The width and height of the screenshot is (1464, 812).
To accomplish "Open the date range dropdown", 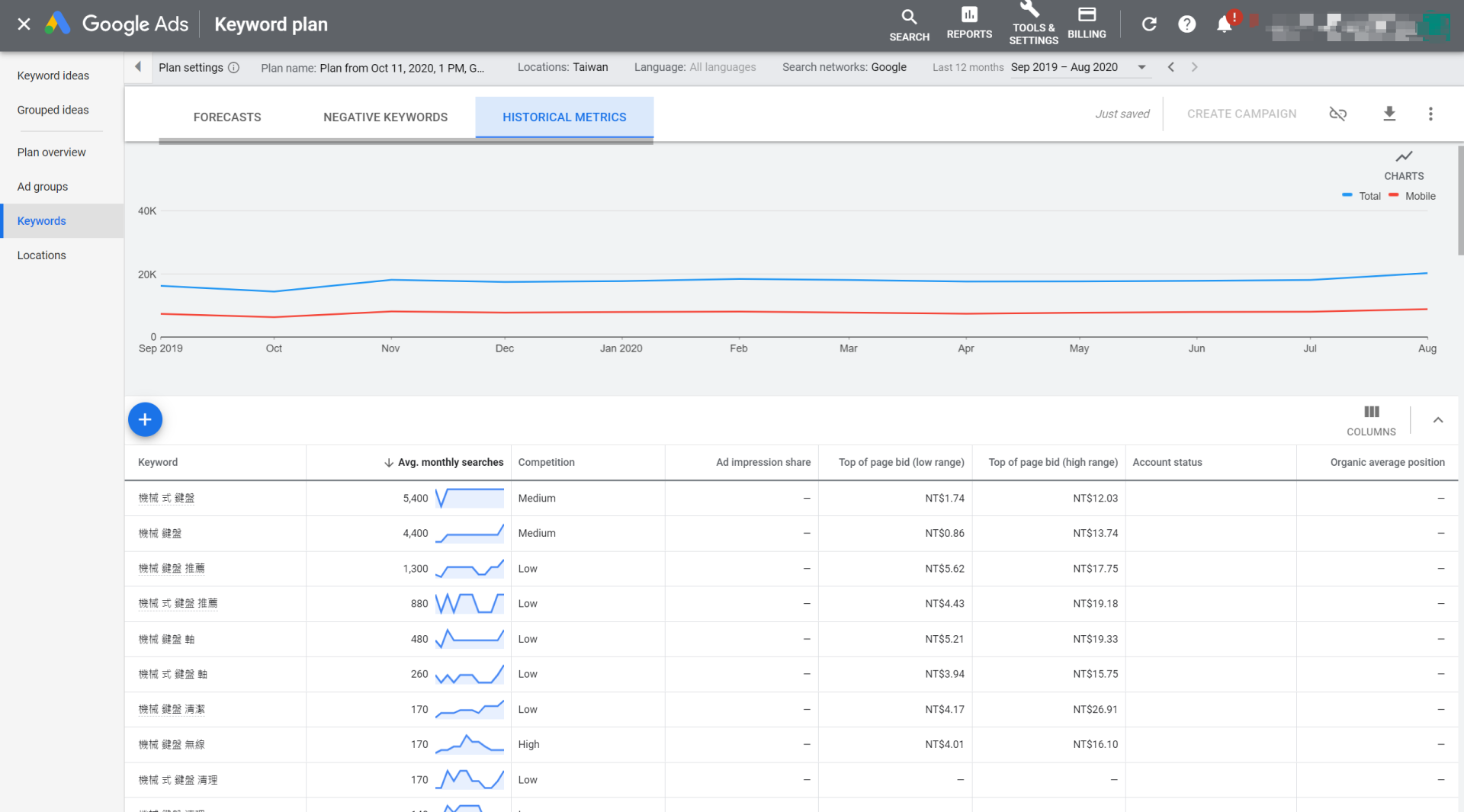I will pyautogui.click(x=1141, y=67).
